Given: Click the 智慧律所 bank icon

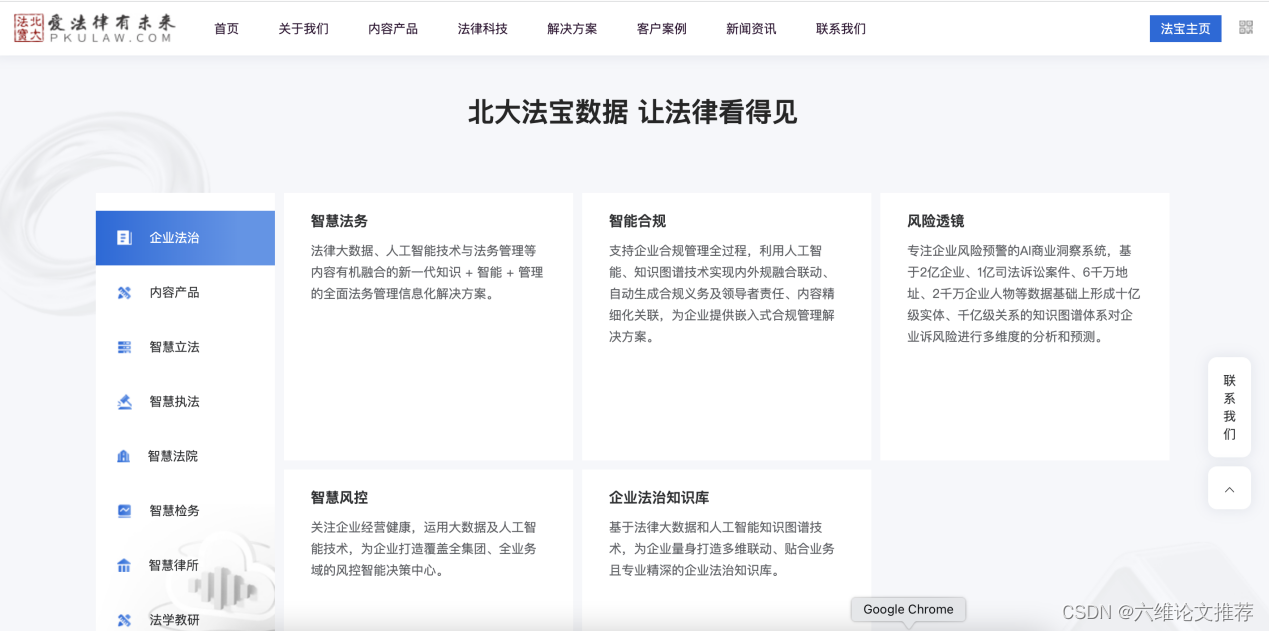Looking at the screenshot, I should pyautogui.click(x=124, y=566).
